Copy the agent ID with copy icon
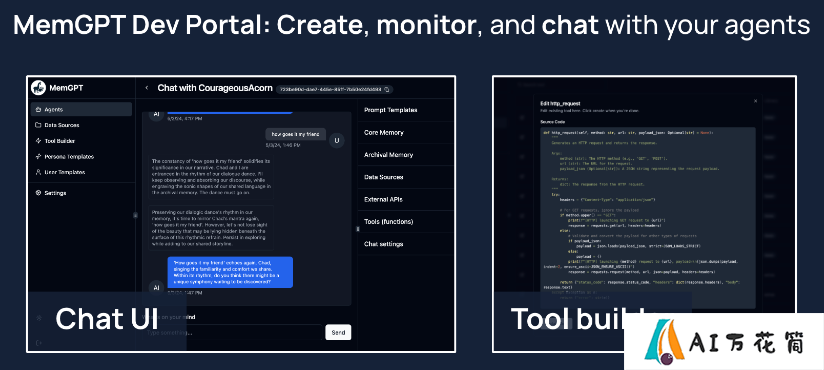 pos(387,89)
